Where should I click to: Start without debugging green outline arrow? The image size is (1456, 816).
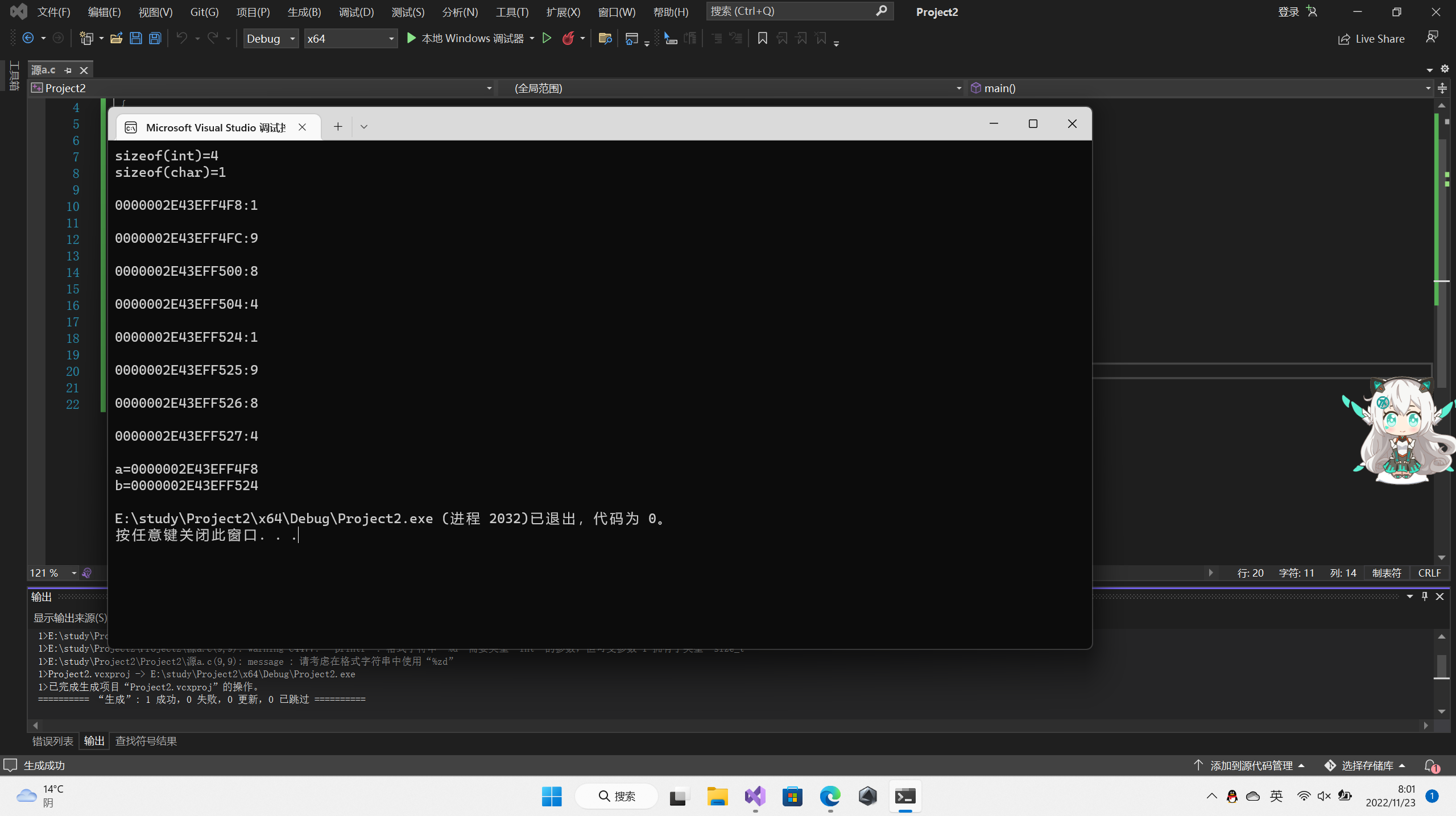[547, 38]
